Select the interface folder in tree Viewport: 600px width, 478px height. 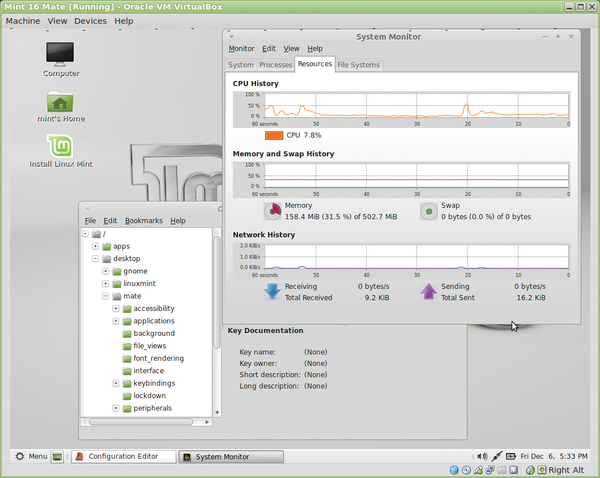point(143,371)
